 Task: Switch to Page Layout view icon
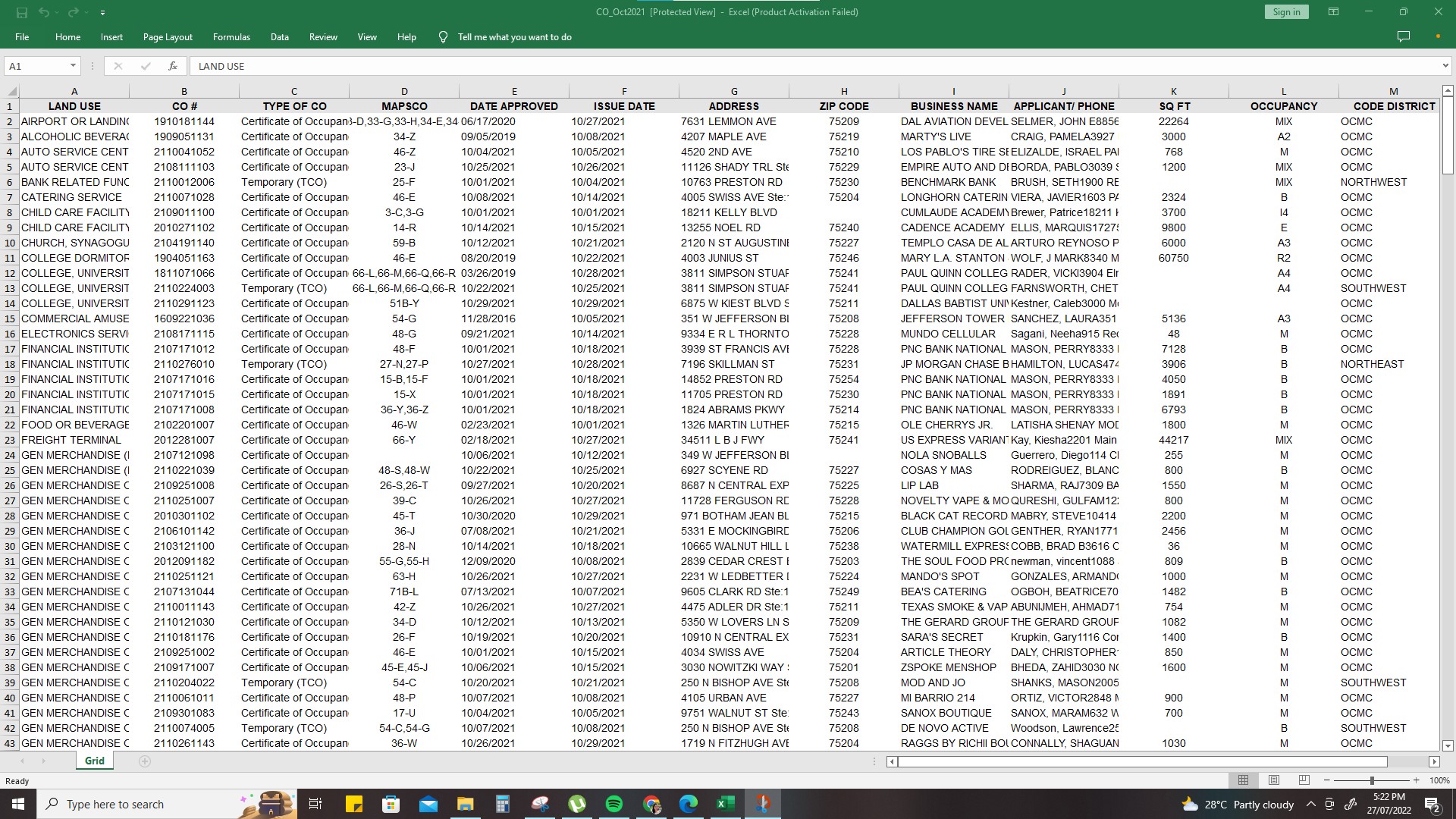(1274, 780)
